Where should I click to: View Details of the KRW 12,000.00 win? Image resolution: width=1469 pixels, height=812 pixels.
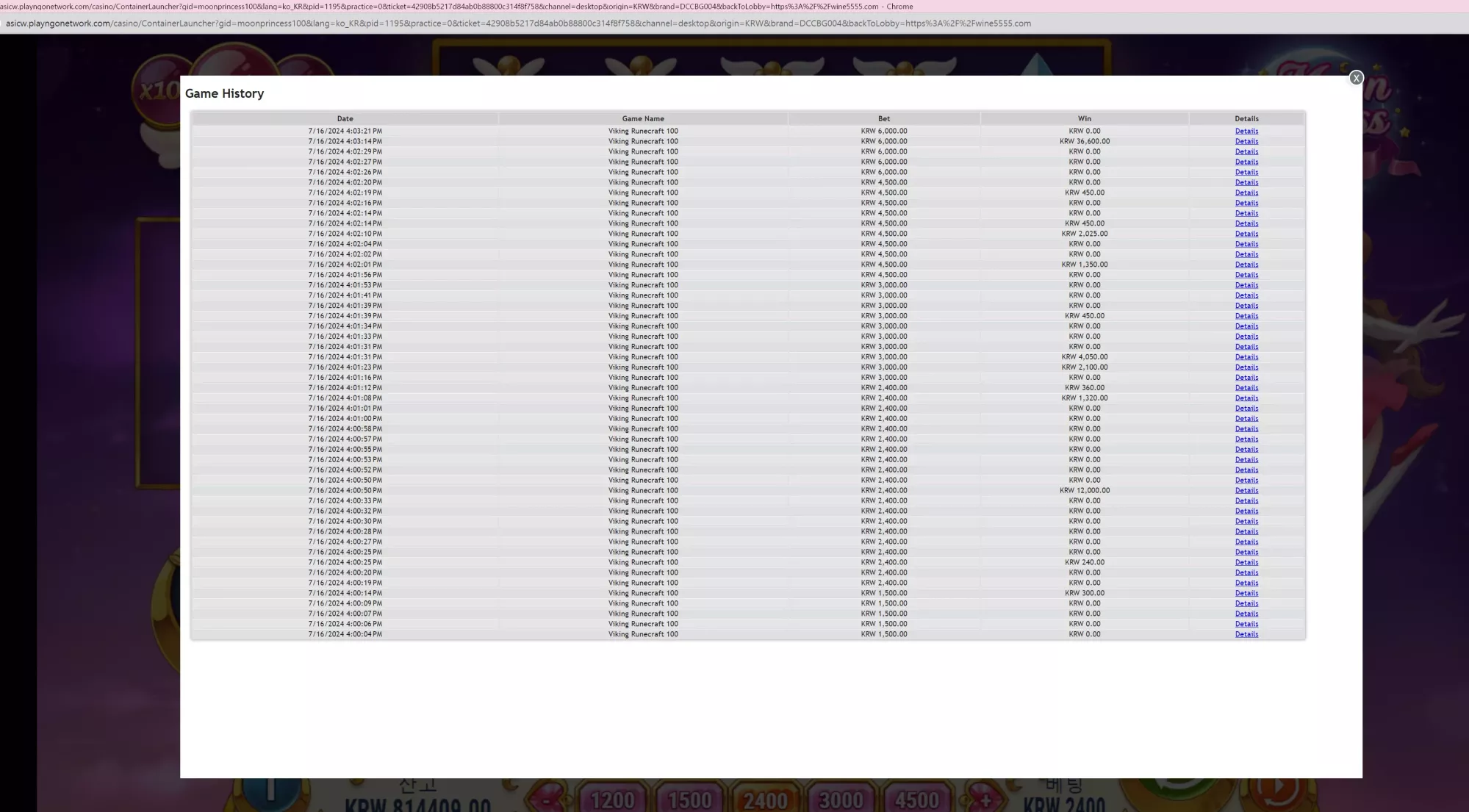click(1246, 491)
